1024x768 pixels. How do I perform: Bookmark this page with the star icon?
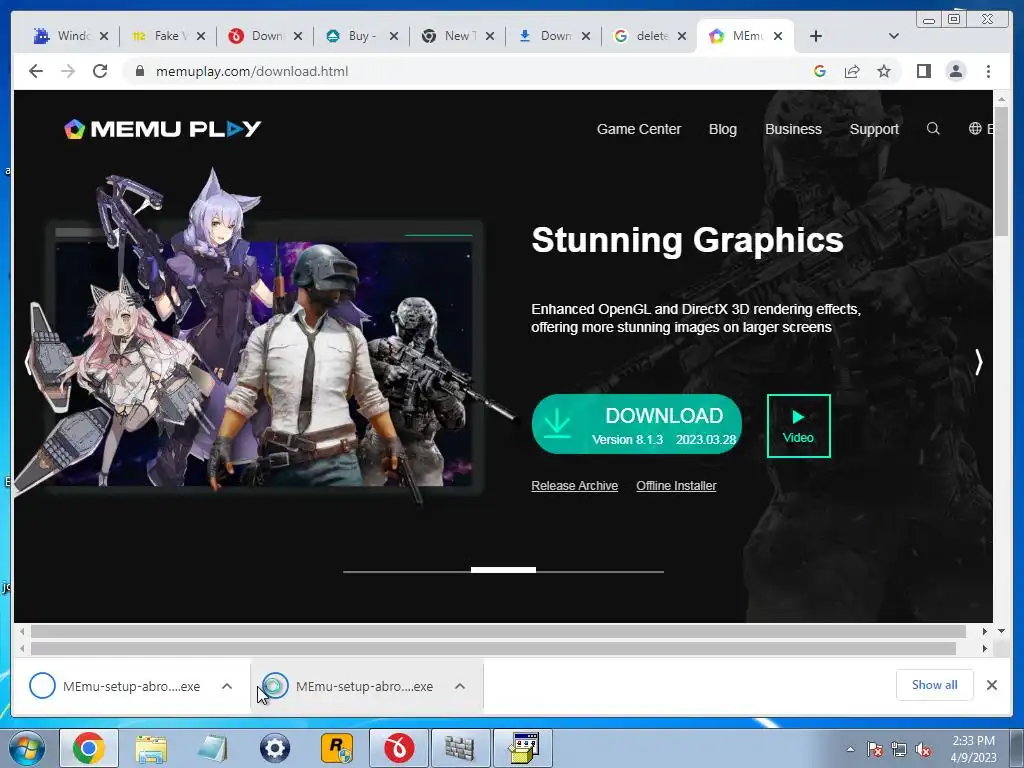pos(884,71)
